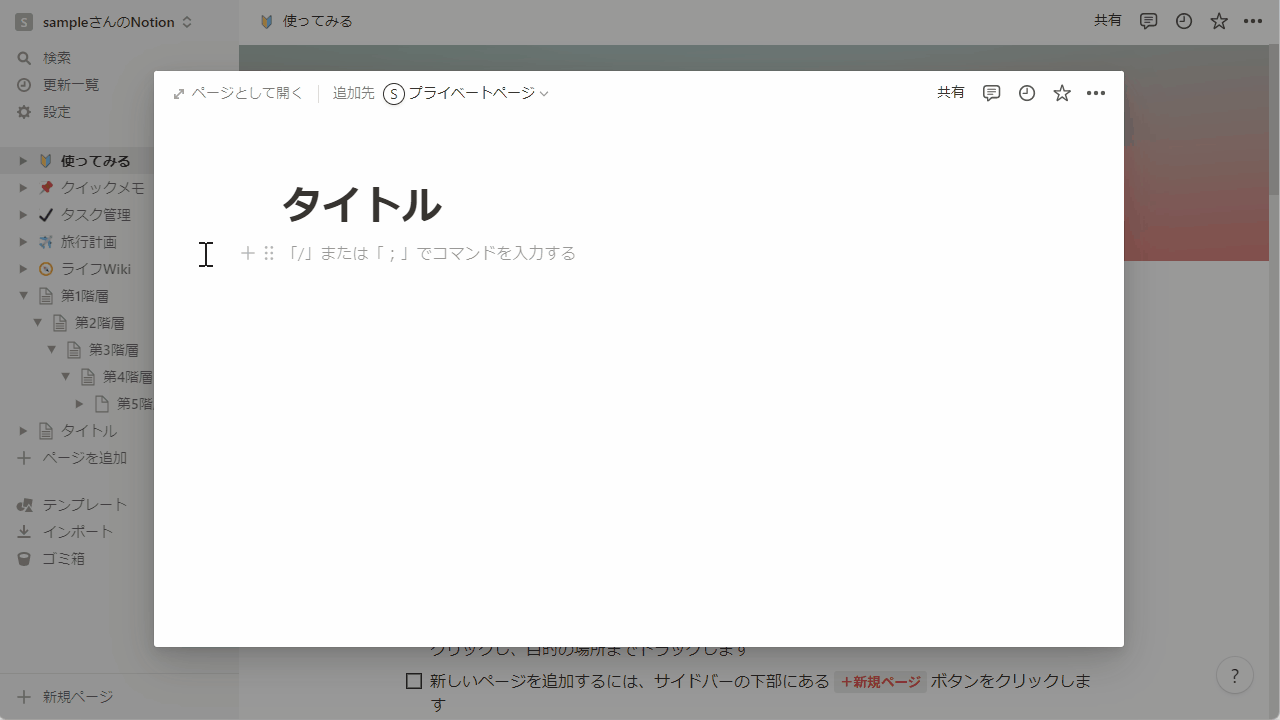Open the タスク管理 page

[x=95, y=215]
